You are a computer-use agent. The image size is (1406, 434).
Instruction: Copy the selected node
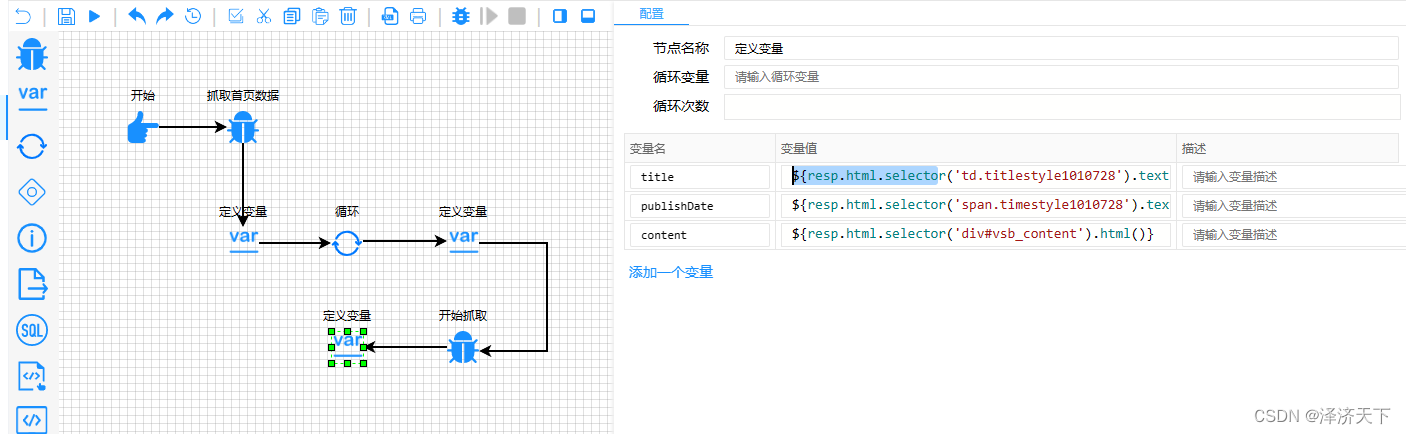292,16
